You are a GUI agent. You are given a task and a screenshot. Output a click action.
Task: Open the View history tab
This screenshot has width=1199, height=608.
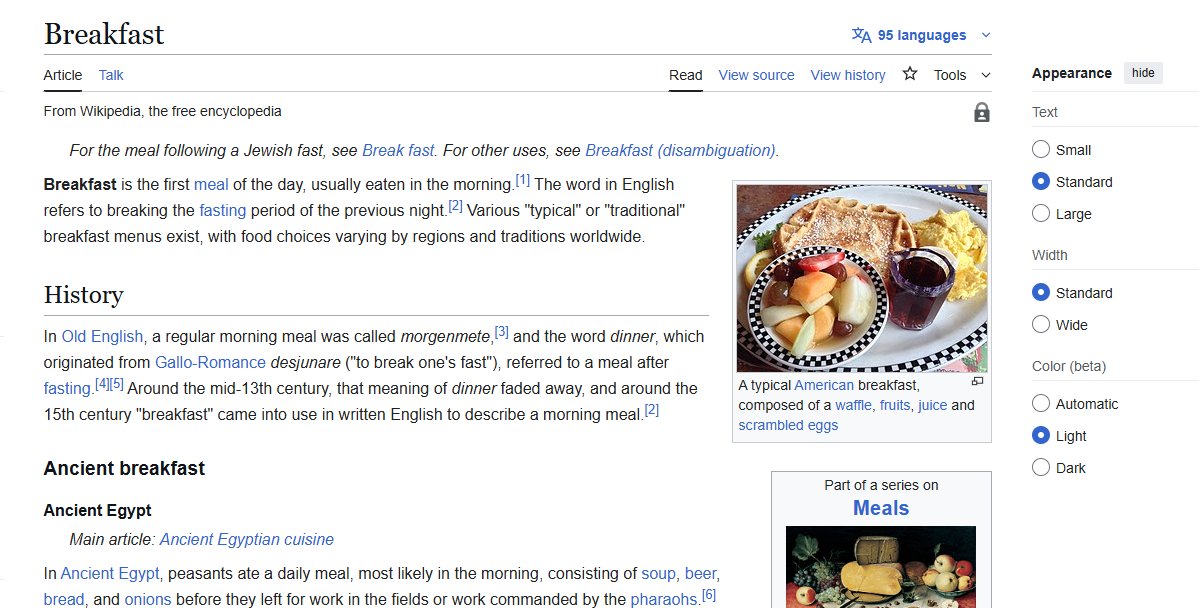point(847,74)
